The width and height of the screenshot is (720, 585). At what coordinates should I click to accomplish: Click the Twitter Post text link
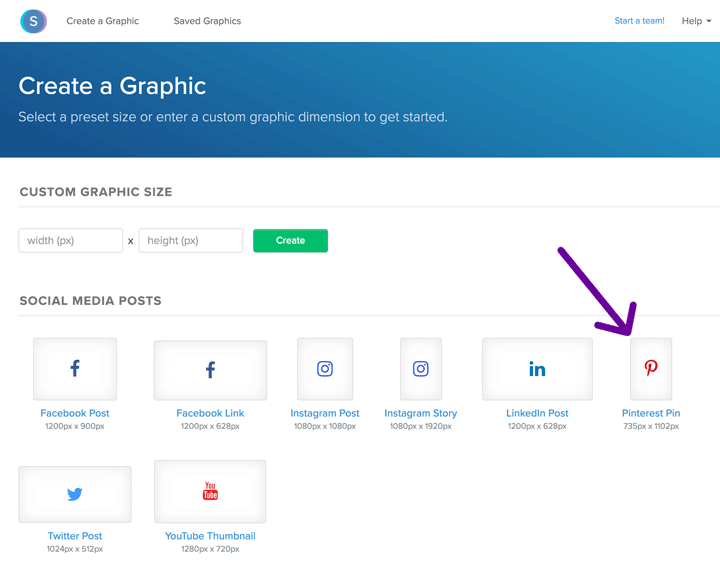[x=75, y=536]
